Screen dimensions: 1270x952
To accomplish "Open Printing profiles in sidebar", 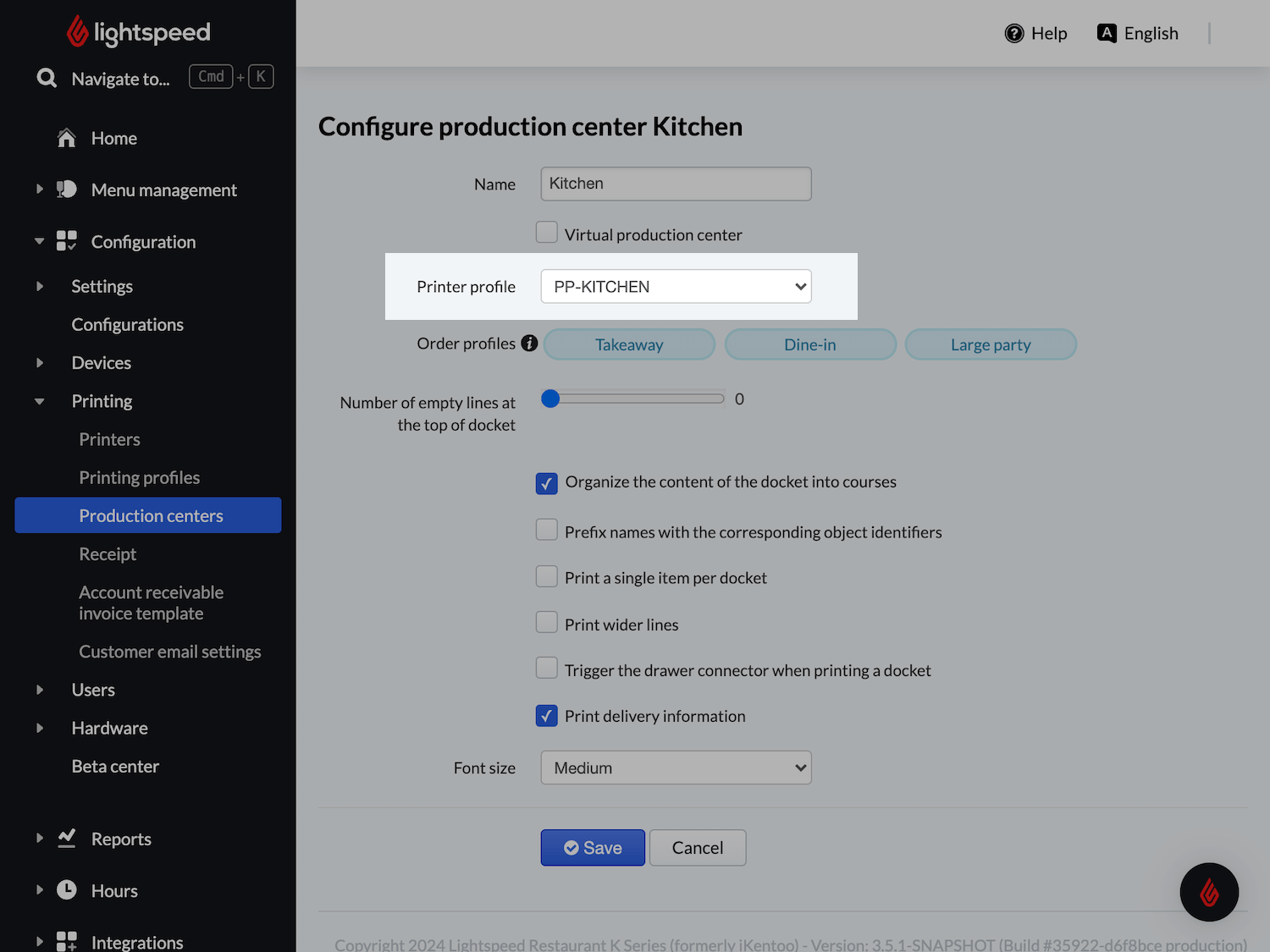I will click(x=140, y=478).
